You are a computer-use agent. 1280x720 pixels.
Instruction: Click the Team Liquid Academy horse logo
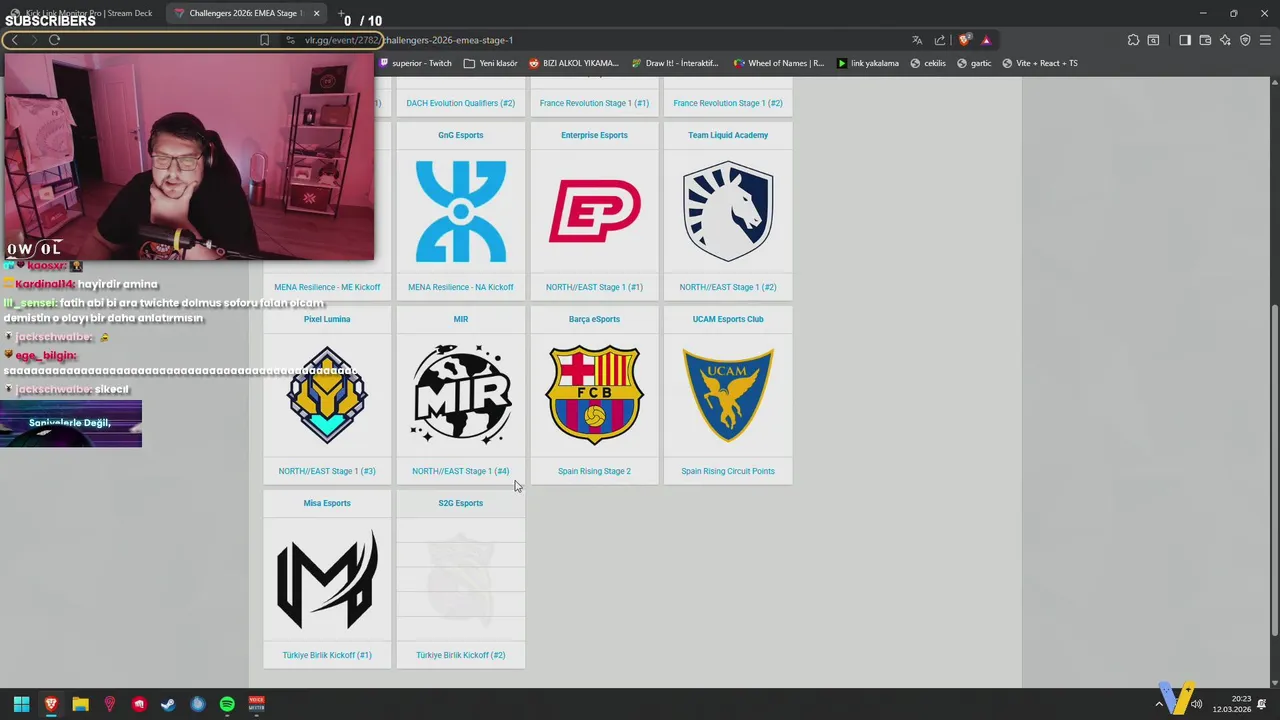pos(728,211)
